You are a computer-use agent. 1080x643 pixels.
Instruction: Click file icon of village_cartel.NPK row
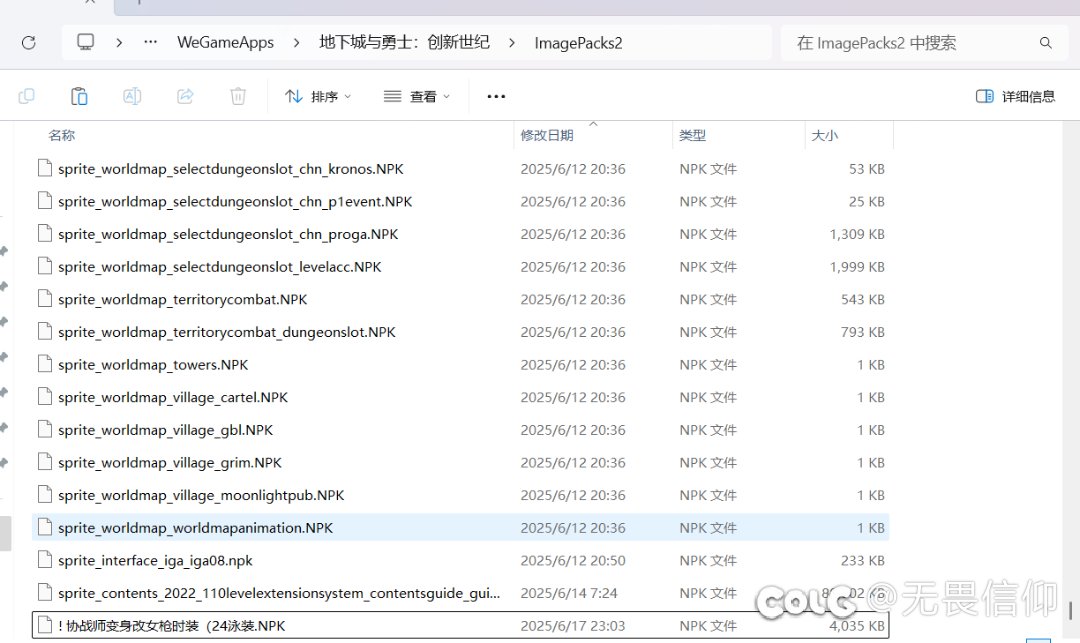(45, 397)
